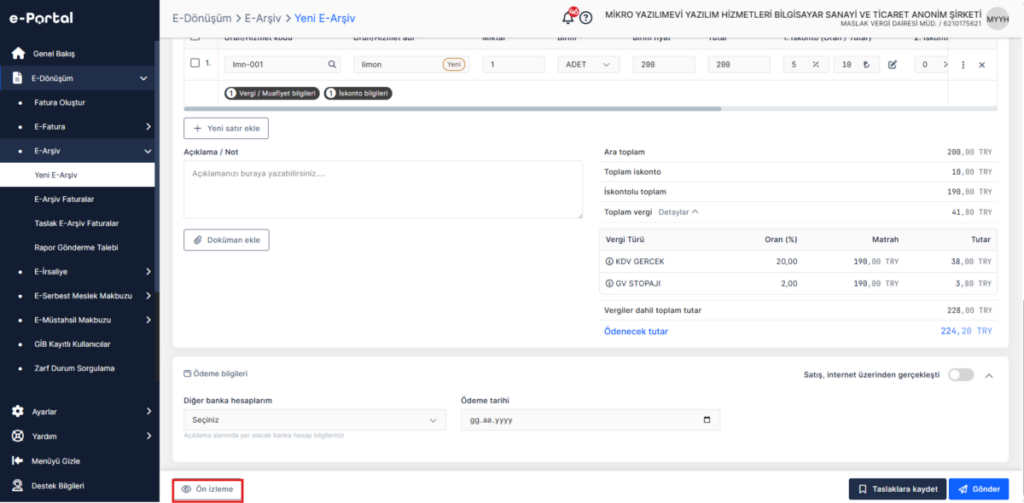Image resolution: width=1024 pixels, height=503 pixels.
Task: Click the currency icon in 1st discount amount
Action: pos(866,65)
